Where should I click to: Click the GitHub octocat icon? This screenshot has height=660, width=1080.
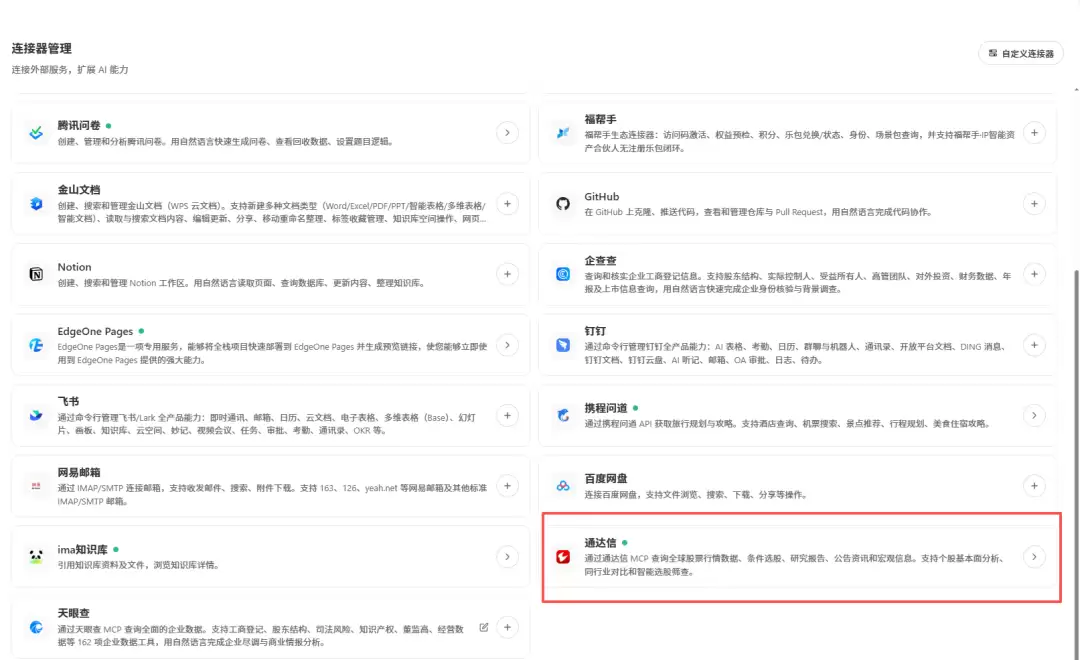click(563, 204)
